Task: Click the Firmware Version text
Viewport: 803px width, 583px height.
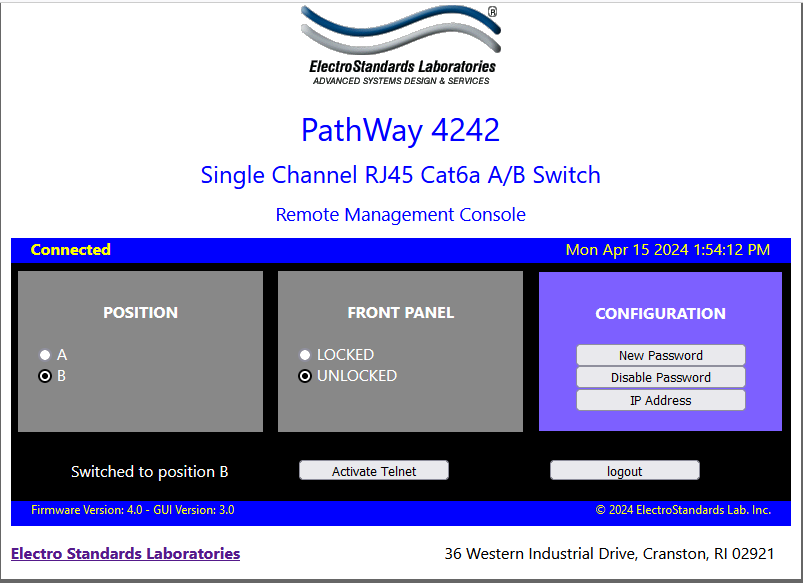Action: pyautogui.click(x=133, y=510)
